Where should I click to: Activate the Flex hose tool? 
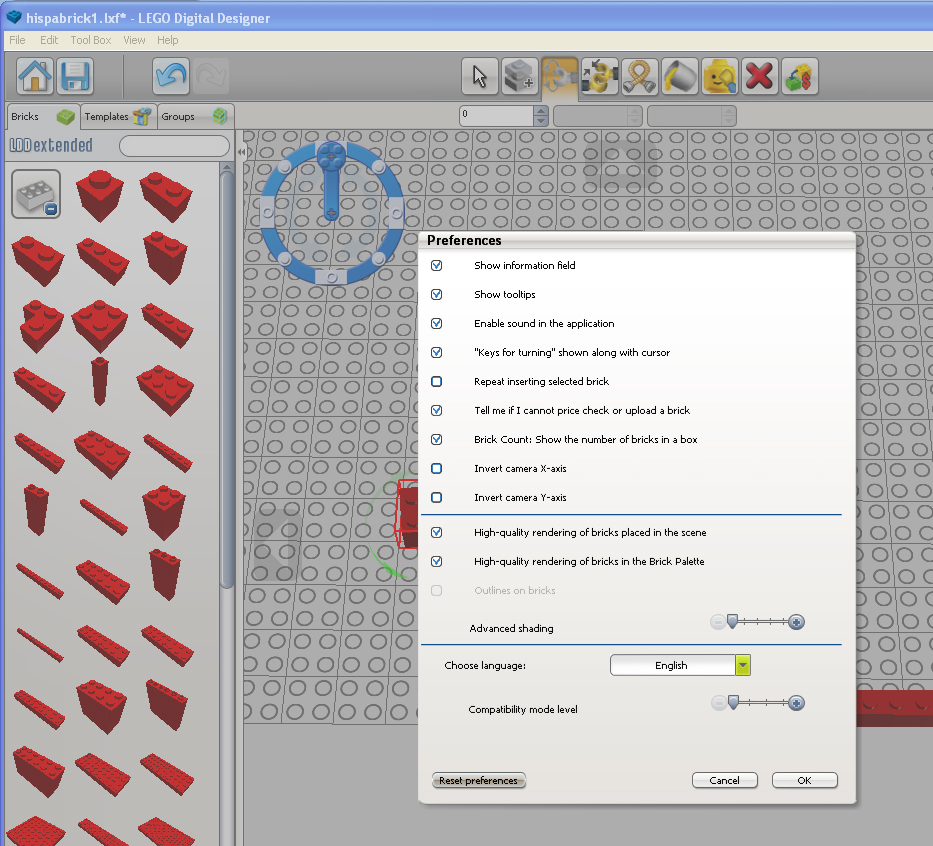point(640,76)
